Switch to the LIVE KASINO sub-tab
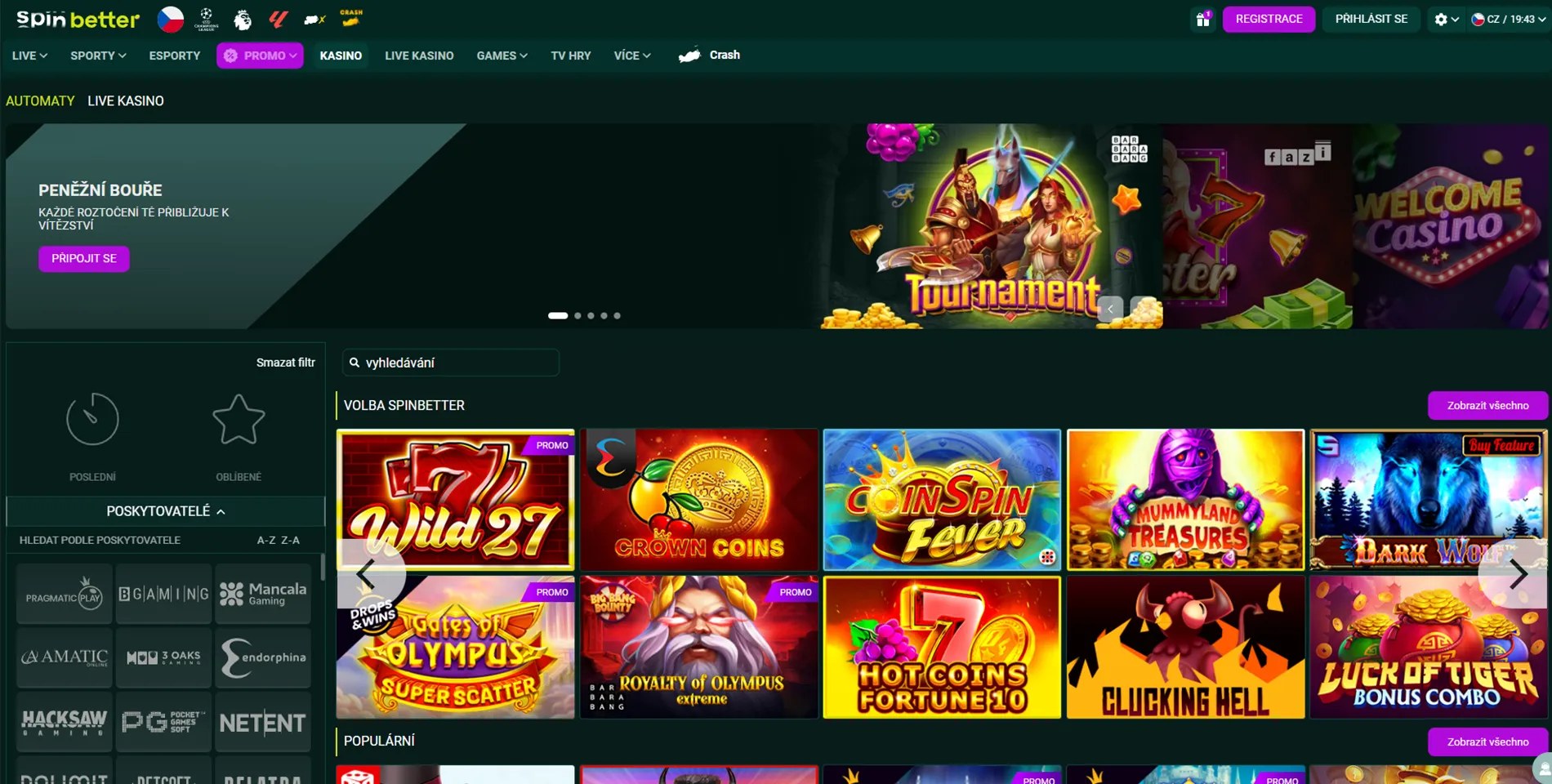The image size is (1552, 784). pyautogui.click(x=126, y=100)
